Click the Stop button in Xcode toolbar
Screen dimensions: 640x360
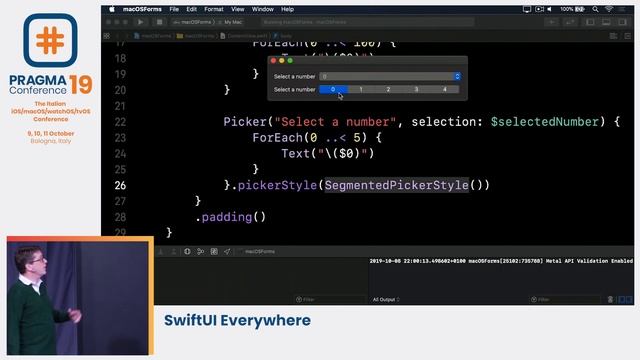(160, 22)
